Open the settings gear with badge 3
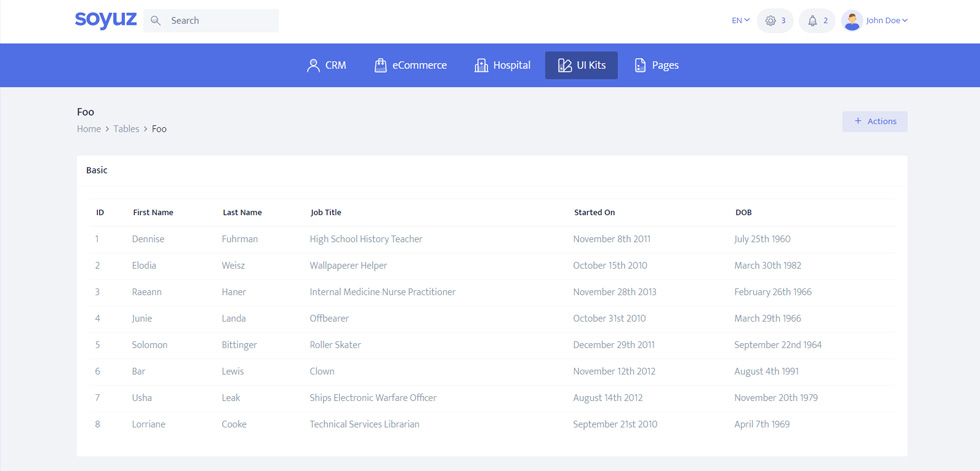Image resolution: width=980 pixels, height=471 pixels. 775,21
